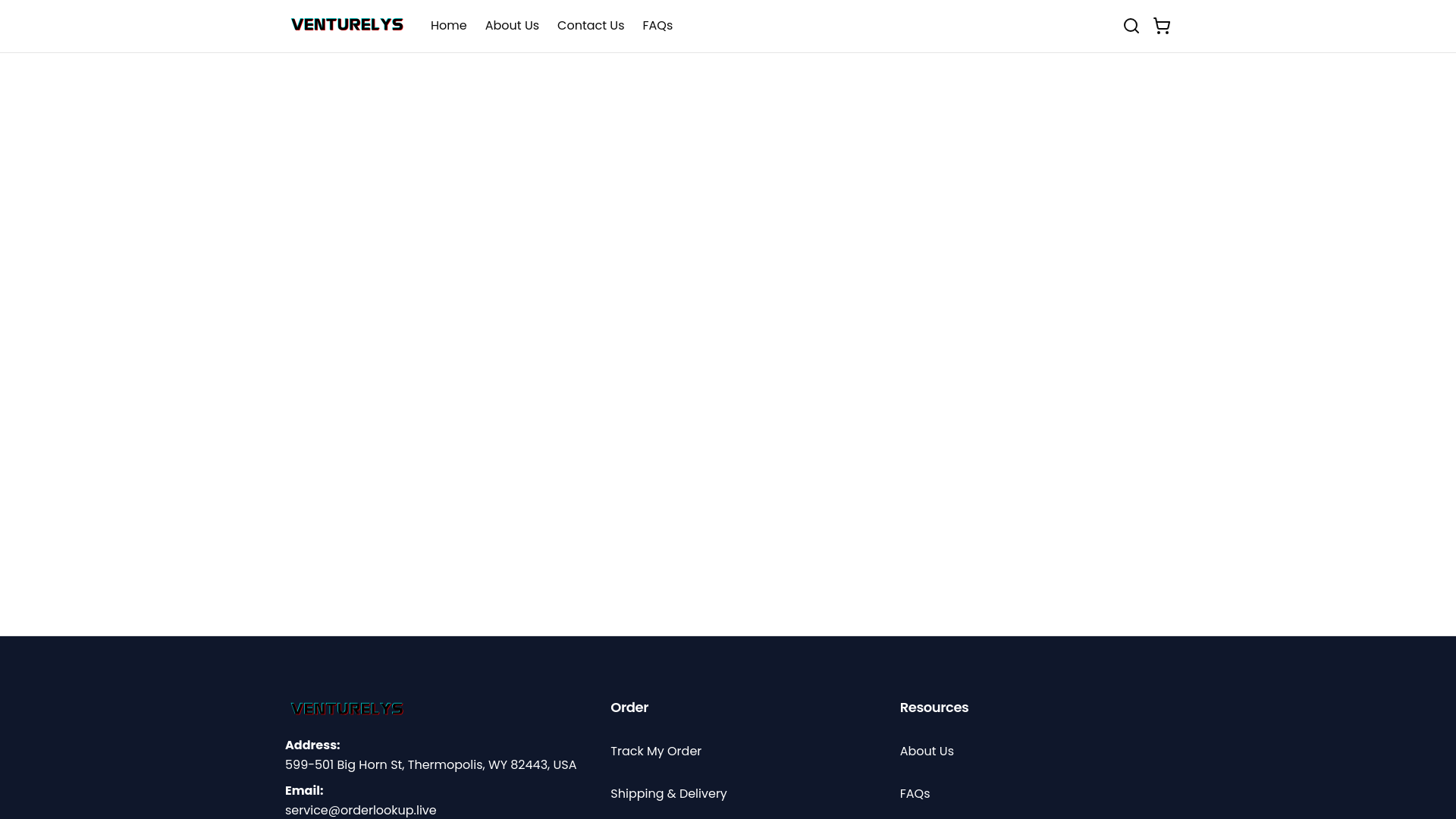The height and width of the screenshot is (819, 1456).
Task: Go to Home in the navigation
Action: [x=449, y=26]
